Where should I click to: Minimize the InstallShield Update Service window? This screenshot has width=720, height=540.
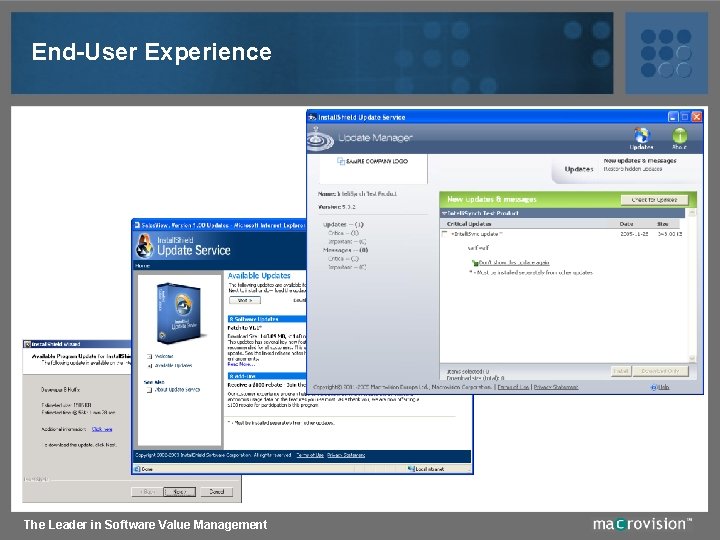pyautogui.click(x=673, y=117)
